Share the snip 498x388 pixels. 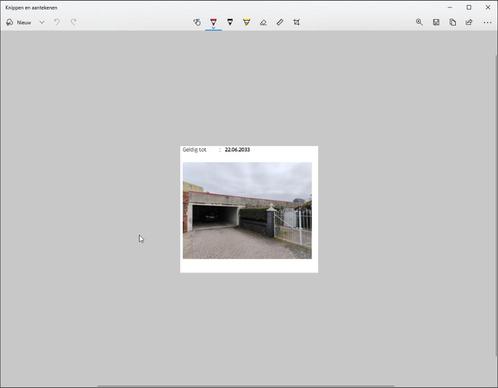point(469,22)
